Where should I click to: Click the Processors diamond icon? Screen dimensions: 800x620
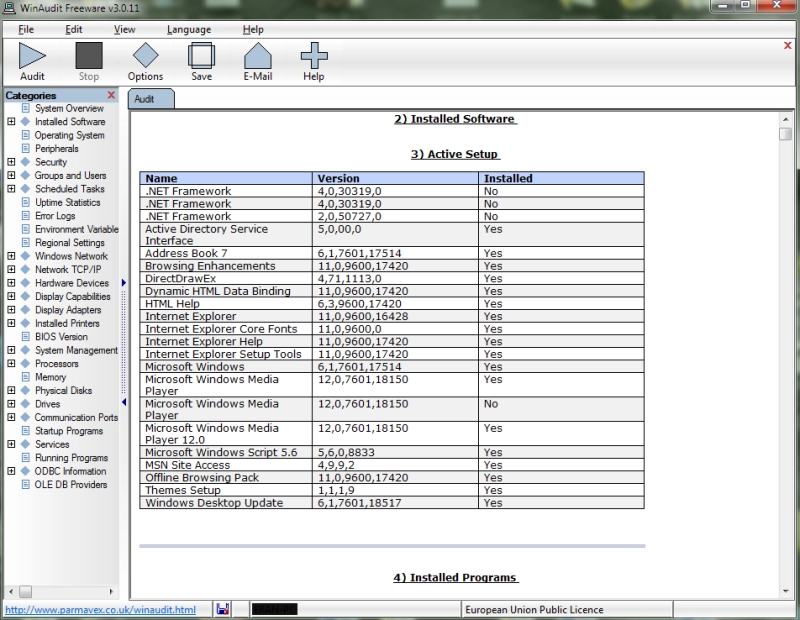[x=26, y=363]
